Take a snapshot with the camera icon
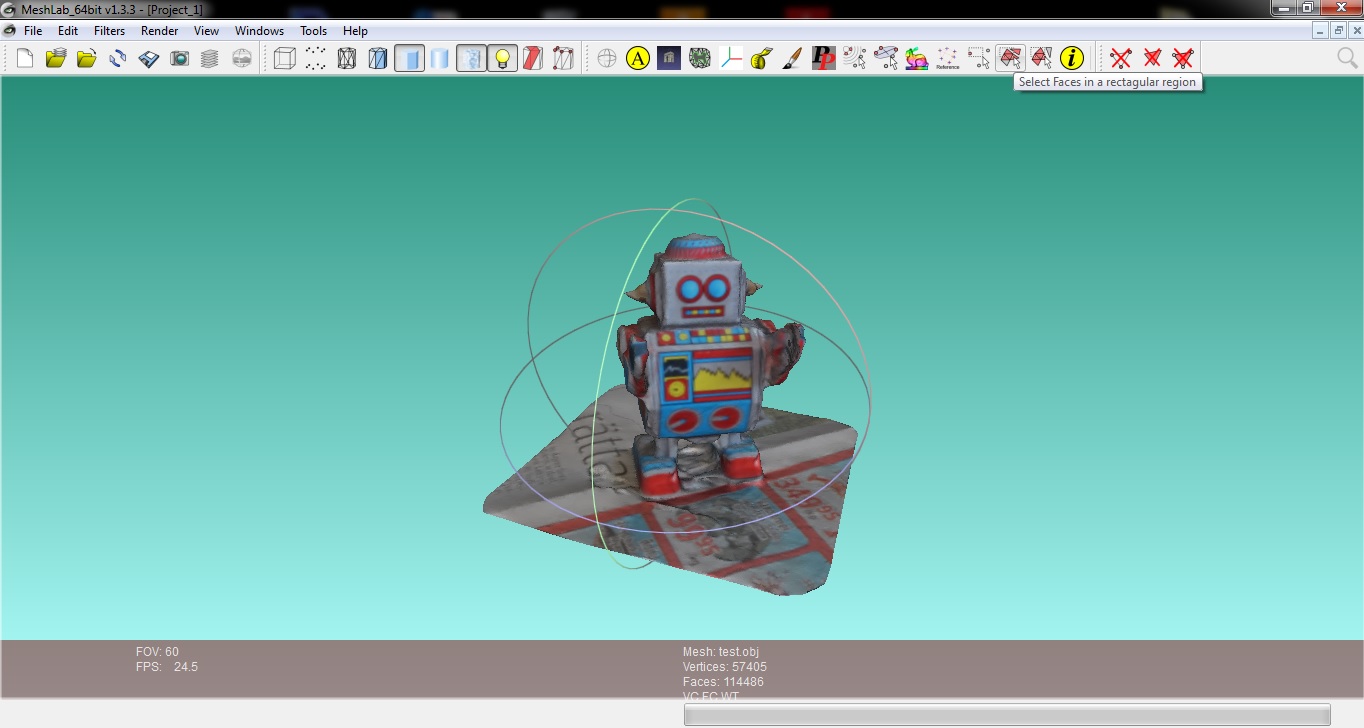 click(x=179, y=59)
